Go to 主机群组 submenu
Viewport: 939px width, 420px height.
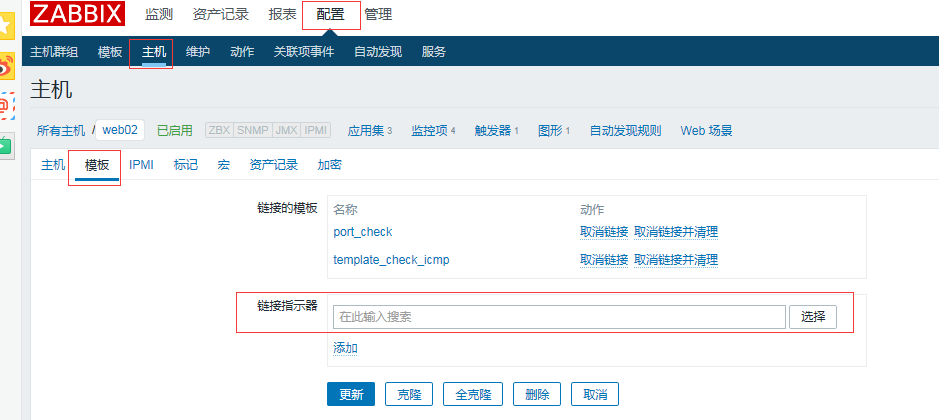click(54, 52)
